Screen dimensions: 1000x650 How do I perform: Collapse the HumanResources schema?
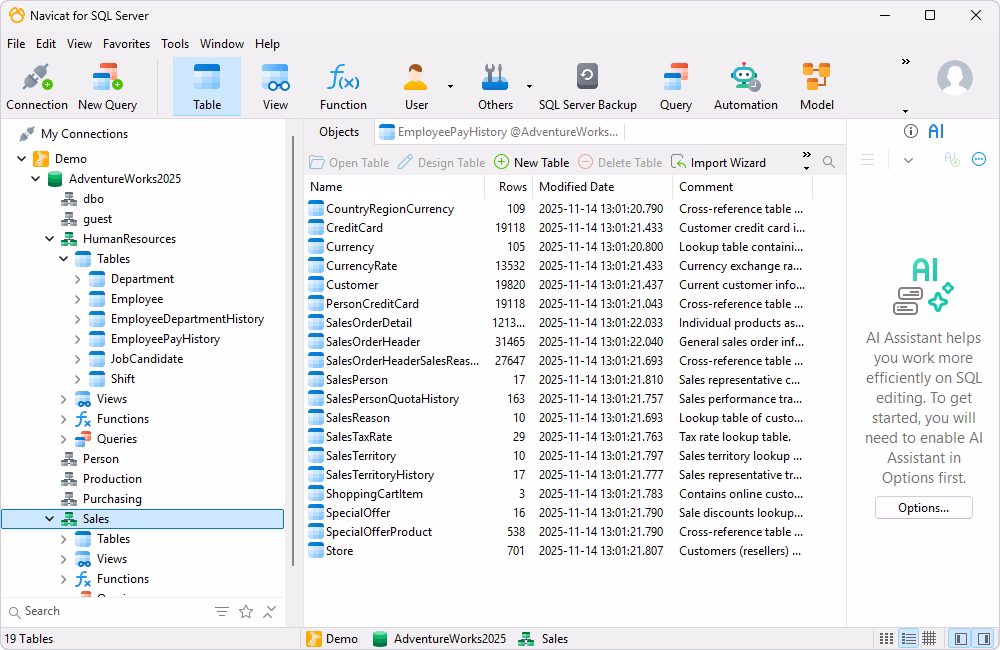(50, 239)
